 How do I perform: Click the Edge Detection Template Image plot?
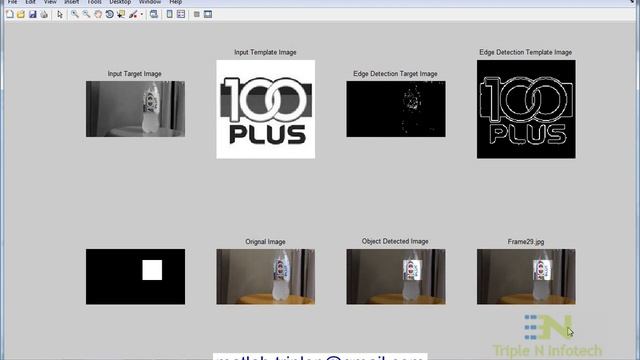click(x=526, y=109)
